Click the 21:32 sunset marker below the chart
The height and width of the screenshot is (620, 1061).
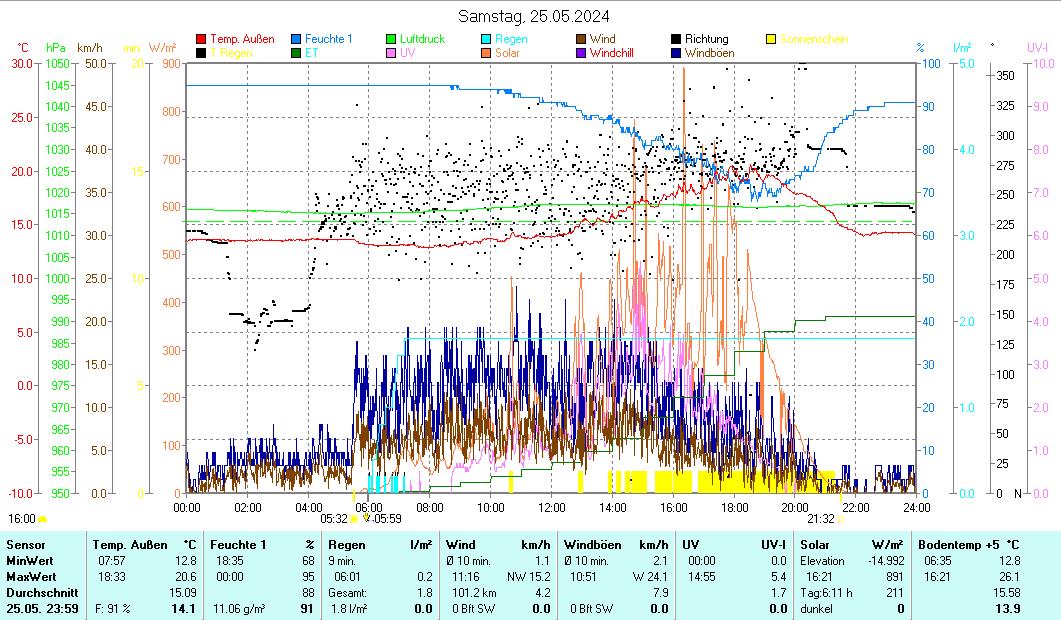tap(820, 519)
